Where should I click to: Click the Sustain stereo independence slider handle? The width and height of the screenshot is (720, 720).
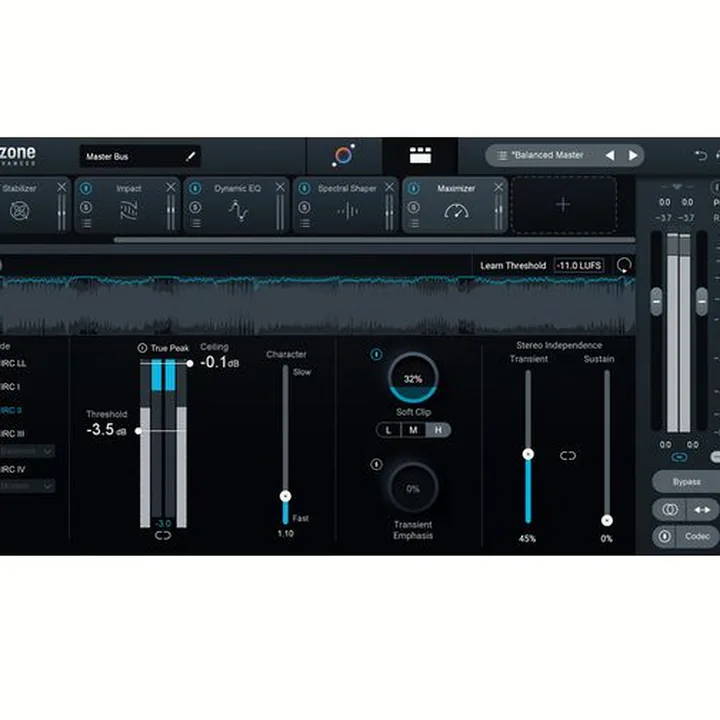607,521
